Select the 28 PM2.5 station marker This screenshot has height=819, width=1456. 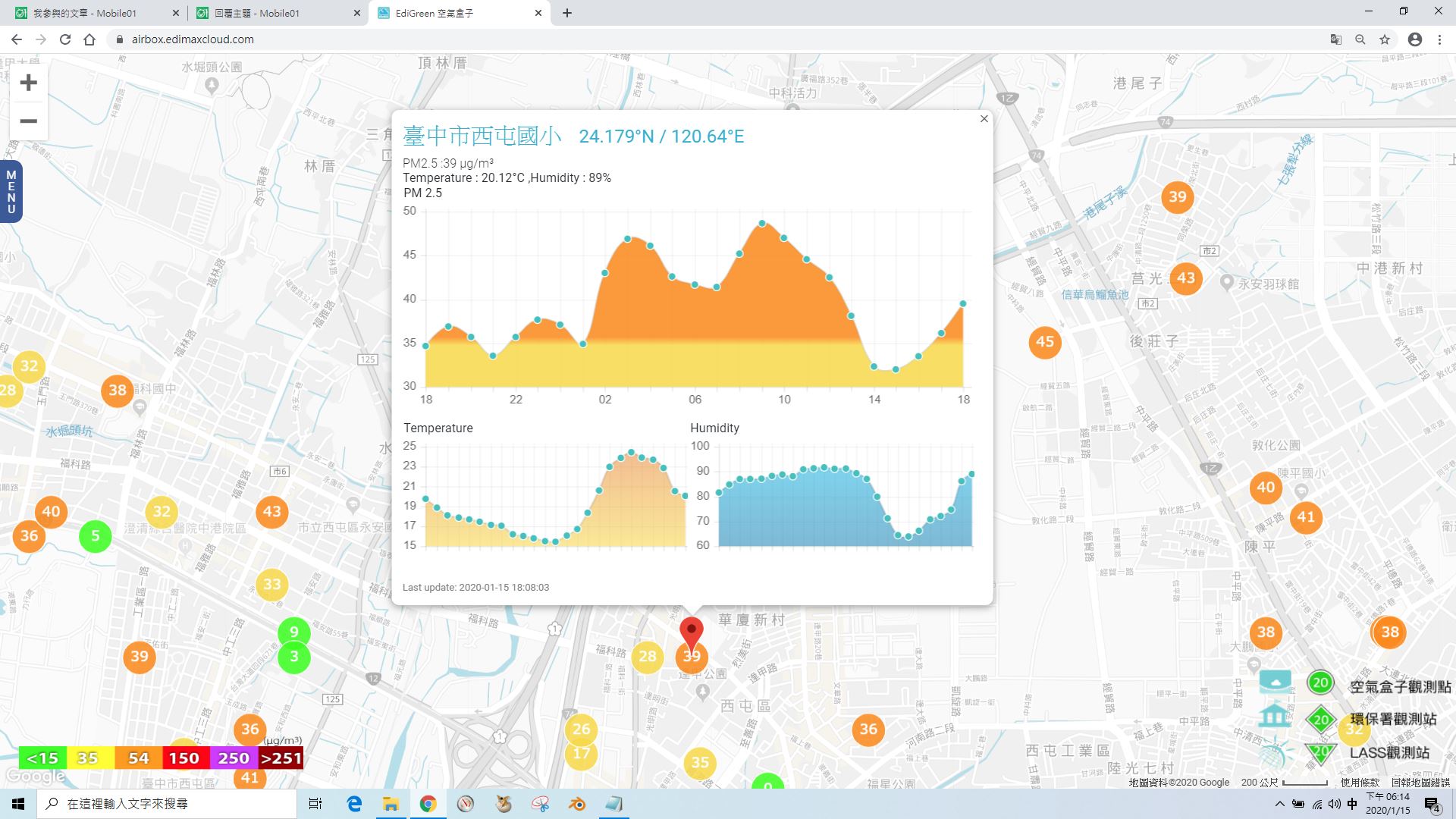(648, 657)
